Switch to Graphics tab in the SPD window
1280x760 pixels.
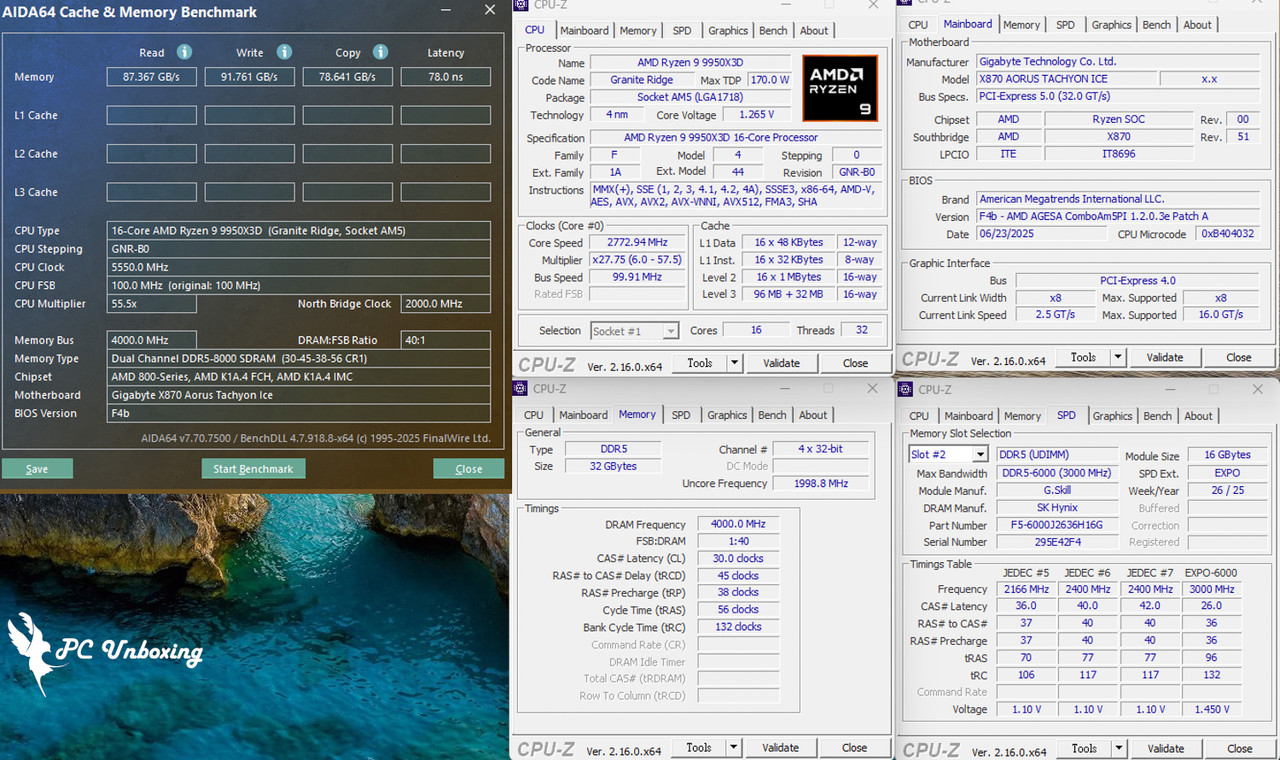click(1112, 416)
